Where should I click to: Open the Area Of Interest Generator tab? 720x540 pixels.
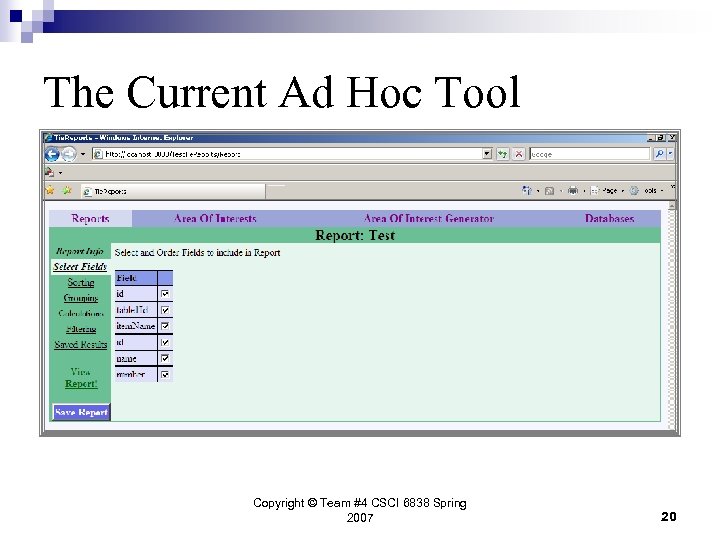(x=429, y=219)
